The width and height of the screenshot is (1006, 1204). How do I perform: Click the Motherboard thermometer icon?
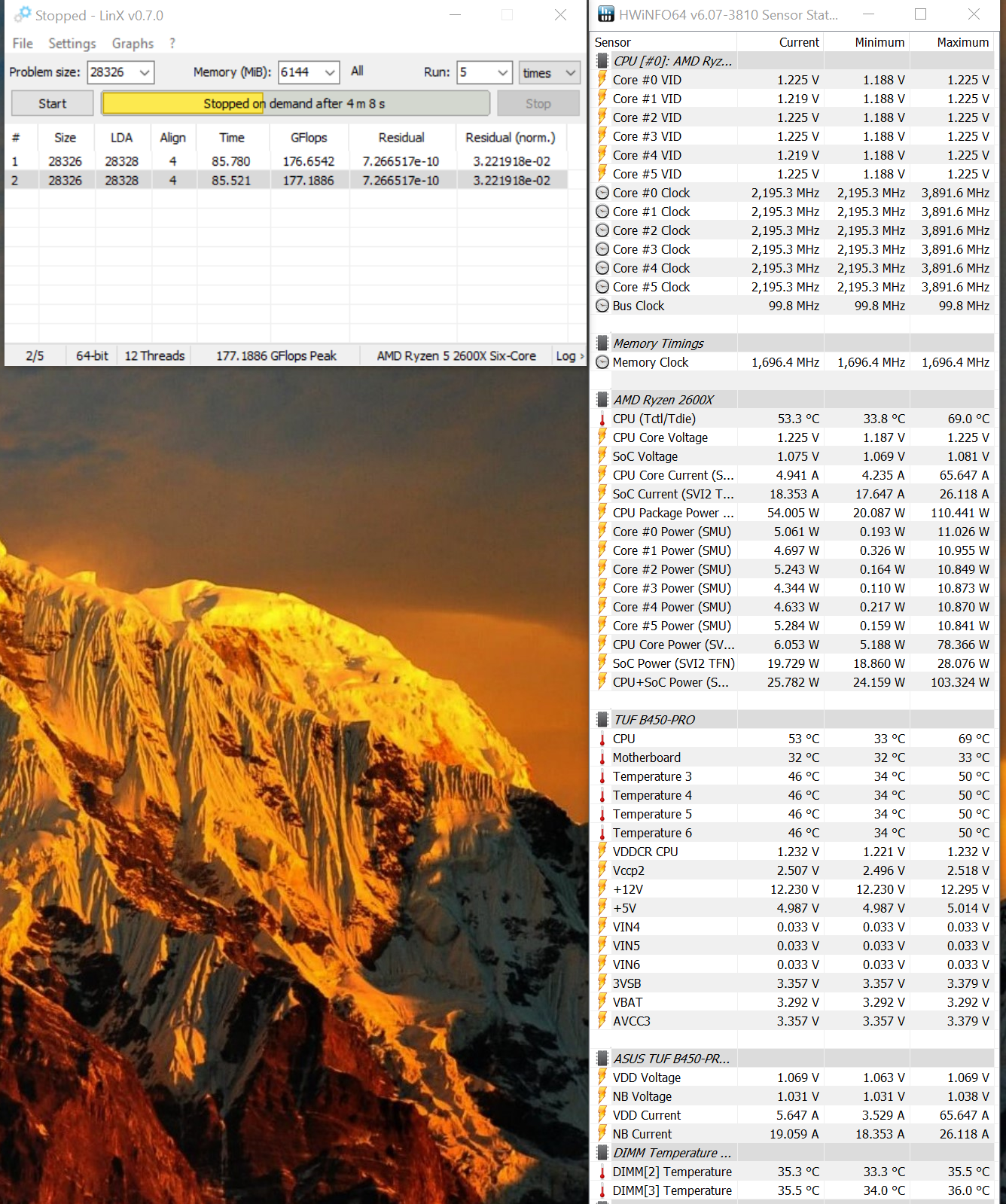pos(602,758)
